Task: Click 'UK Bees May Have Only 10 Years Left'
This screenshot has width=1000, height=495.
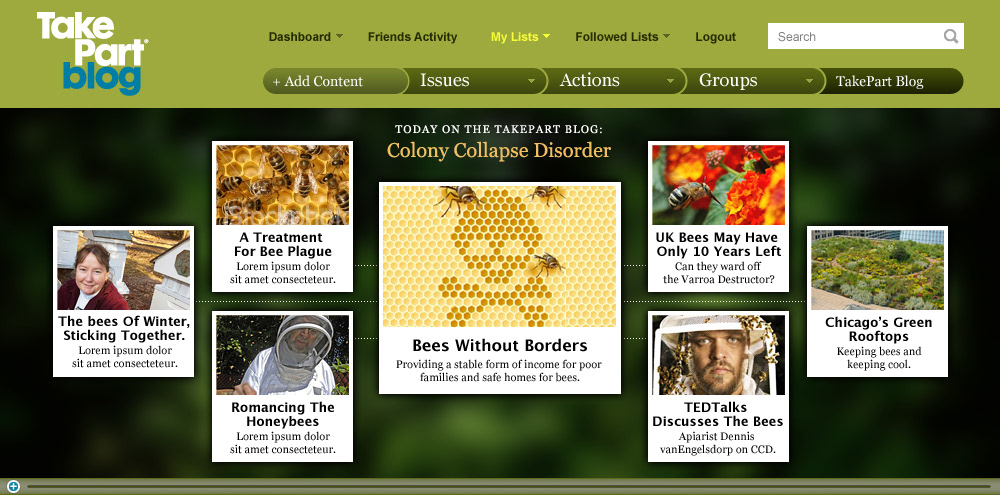Action: pyautogui.click(x=718, y=244)
